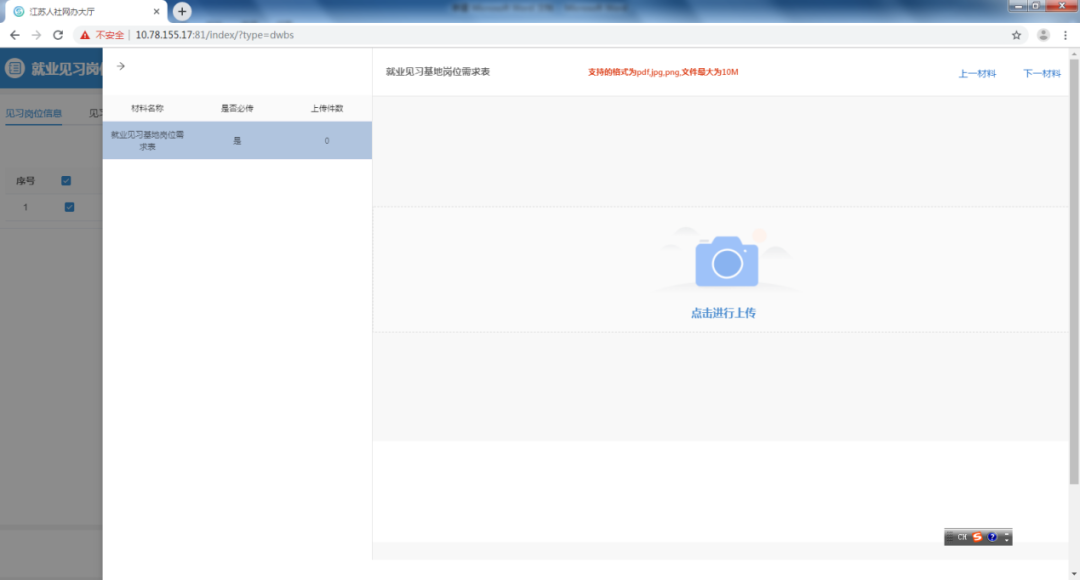Go to next material 下一材料
Screen dimensions: 1080x580
(x=1041, y=73)
